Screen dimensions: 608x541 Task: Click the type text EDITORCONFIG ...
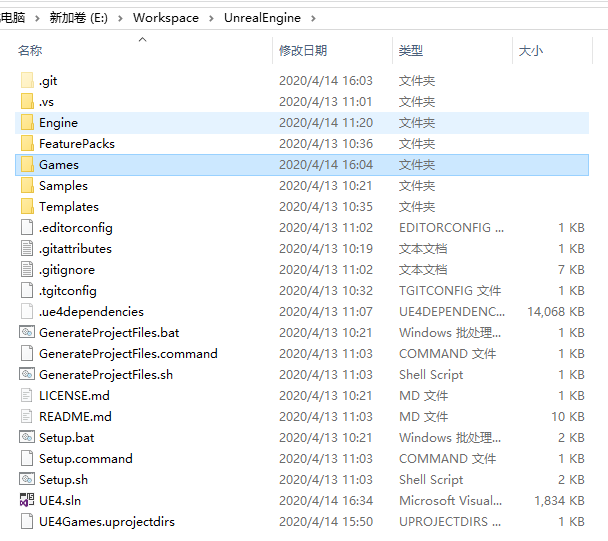tap(451, 228)
